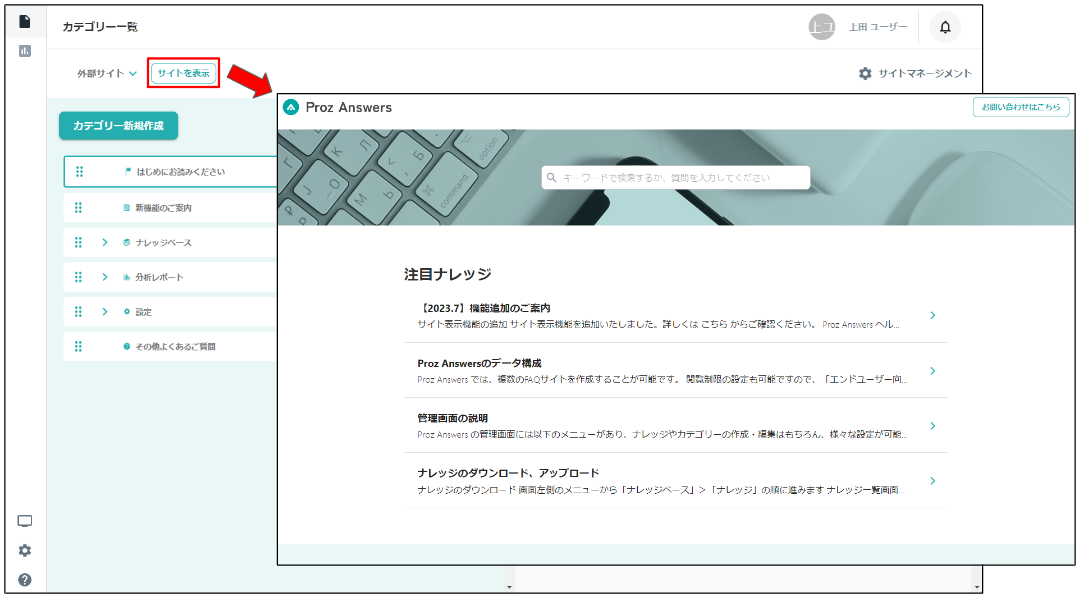Click the flag icon beside はじめにお読みください

(x=128, y=171)
